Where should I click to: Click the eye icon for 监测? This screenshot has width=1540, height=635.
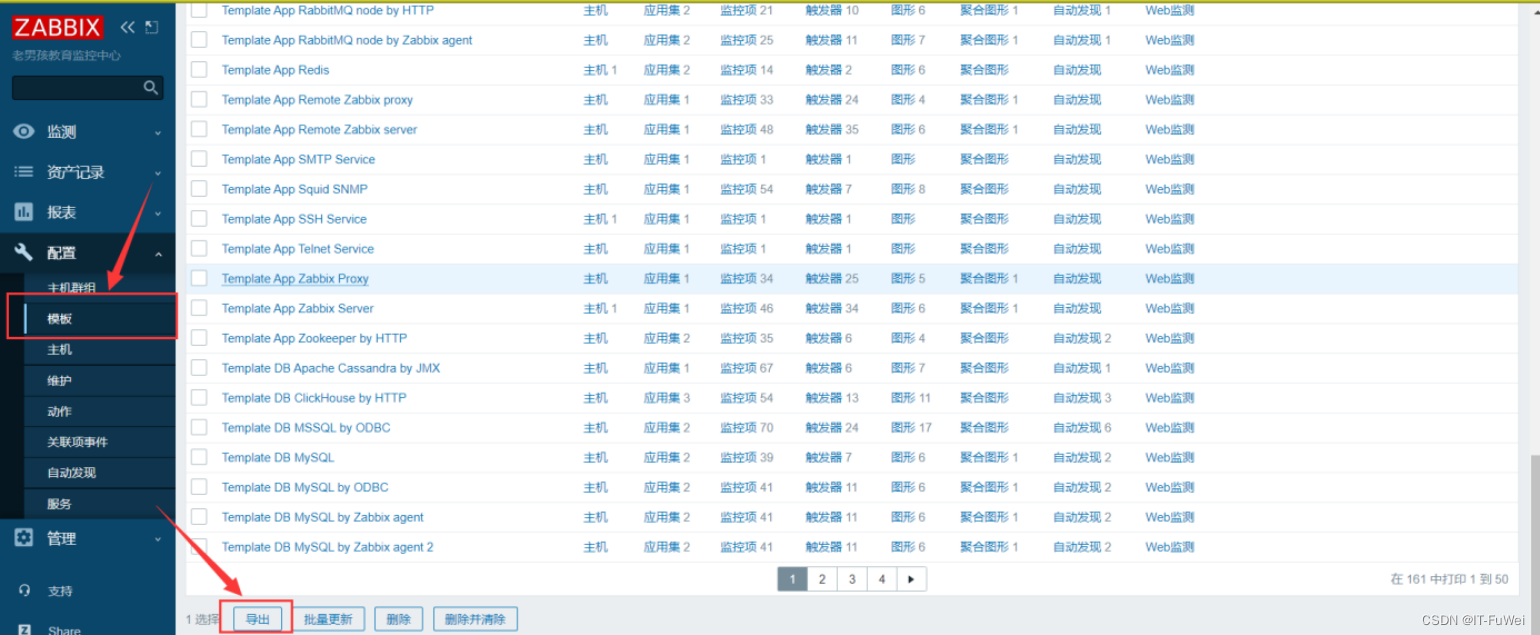(x=23, y=131)
